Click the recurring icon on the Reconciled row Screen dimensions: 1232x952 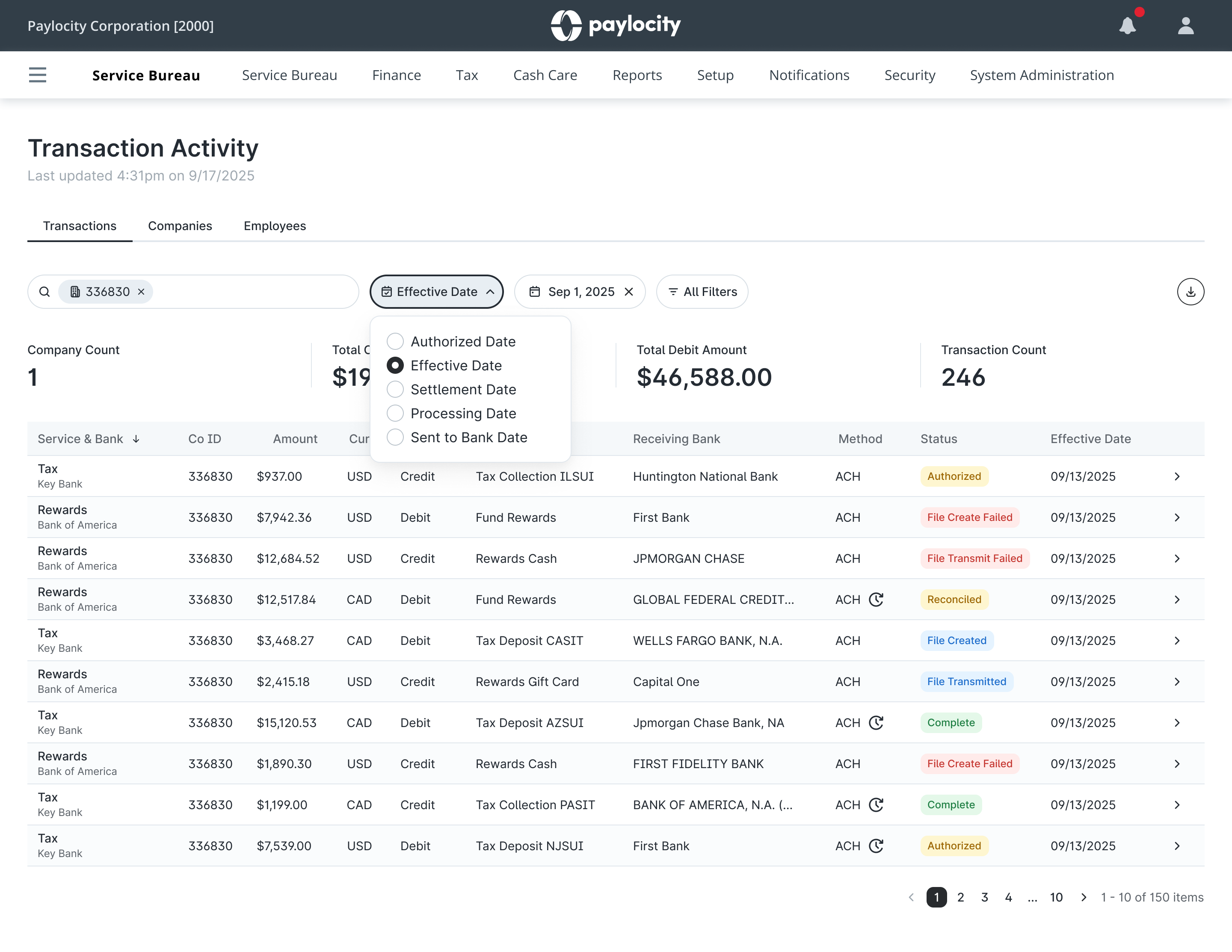pyautogui.click(x=876, y=600)
